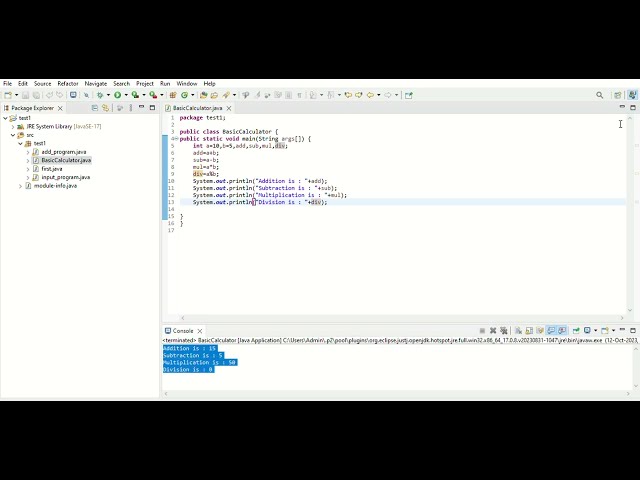Select the Console tab
The image size is (640, 480).
click(x=183, y=331)
